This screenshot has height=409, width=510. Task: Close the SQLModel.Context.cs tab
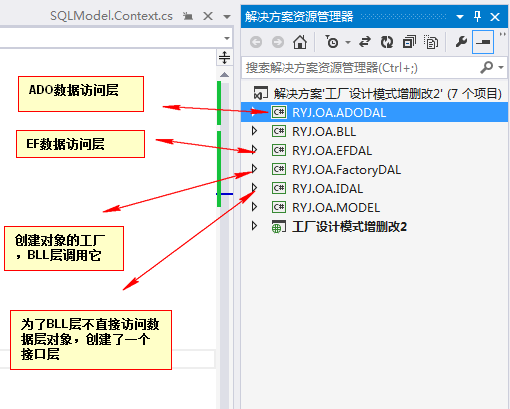point(208,16)
